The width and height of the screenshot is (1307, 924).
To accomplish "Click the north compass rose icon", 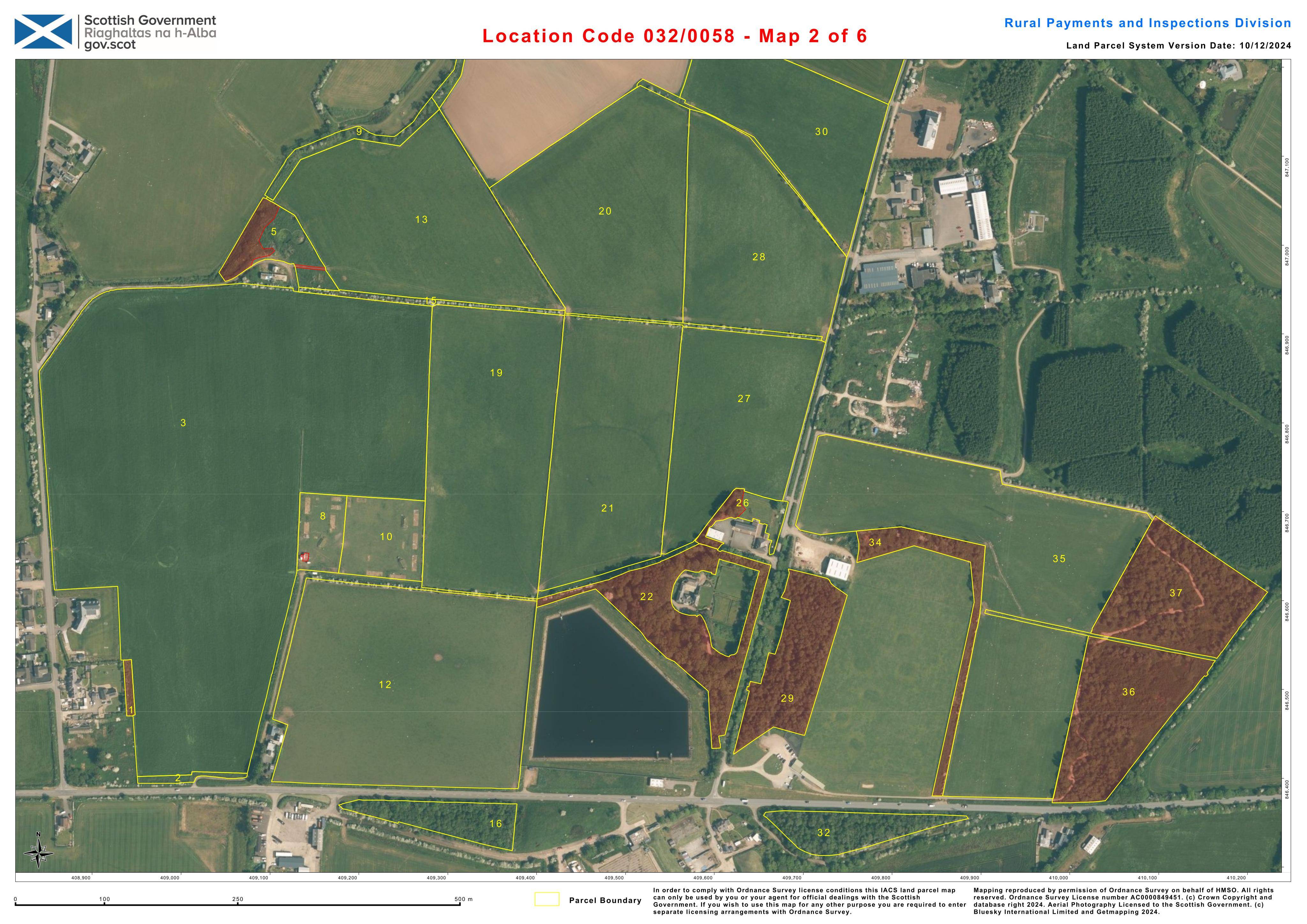I will 38,850.
